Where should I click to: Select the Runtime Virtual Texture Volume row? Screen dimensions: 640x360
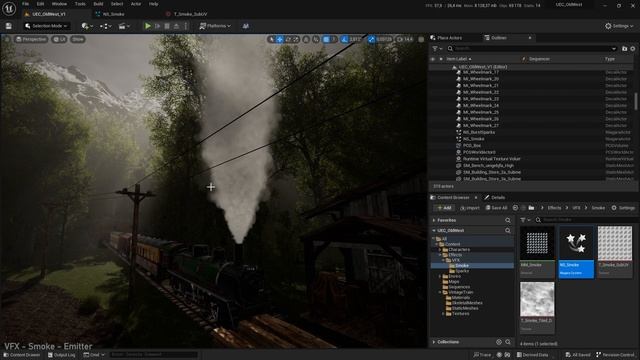tap(531, 159)
